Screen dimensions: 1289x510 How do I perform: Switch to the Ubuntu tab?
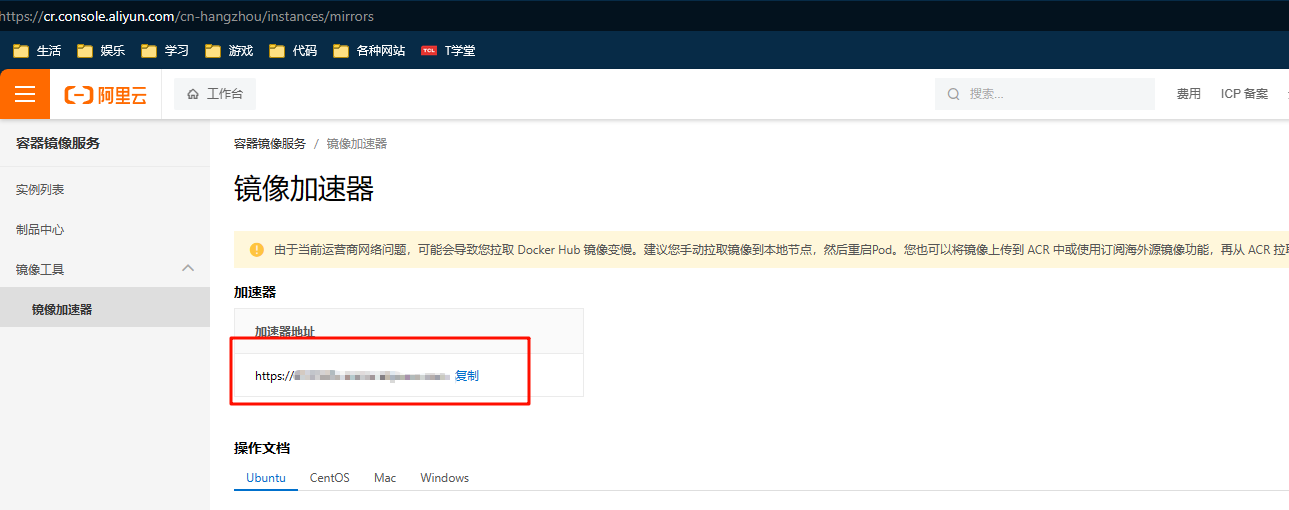(x=266, y=478)
